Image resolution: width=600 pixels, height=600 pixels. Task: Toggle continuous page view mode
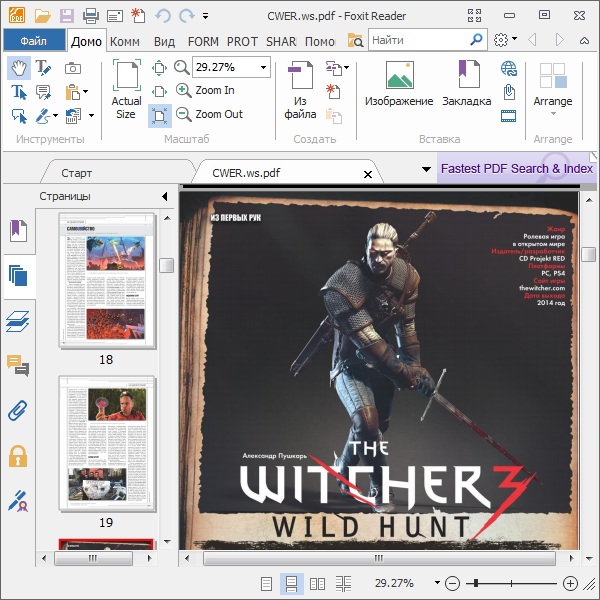coord(292,583)
